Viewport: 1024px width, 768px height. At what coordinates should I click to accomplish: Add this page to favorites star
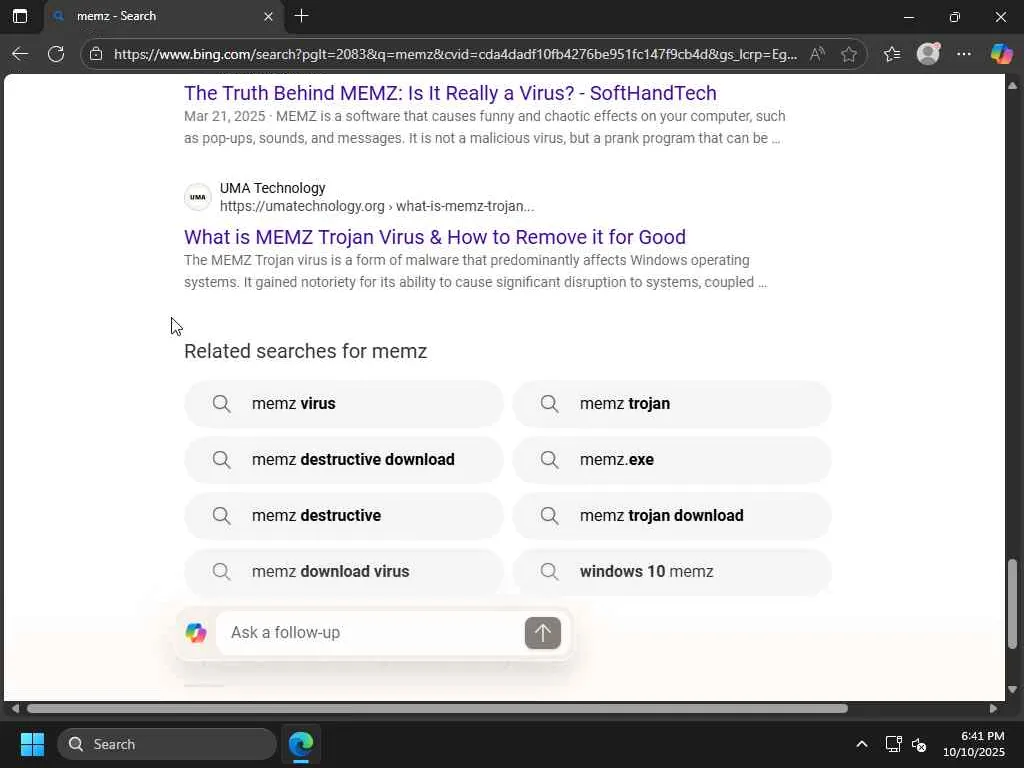(848, 54)
